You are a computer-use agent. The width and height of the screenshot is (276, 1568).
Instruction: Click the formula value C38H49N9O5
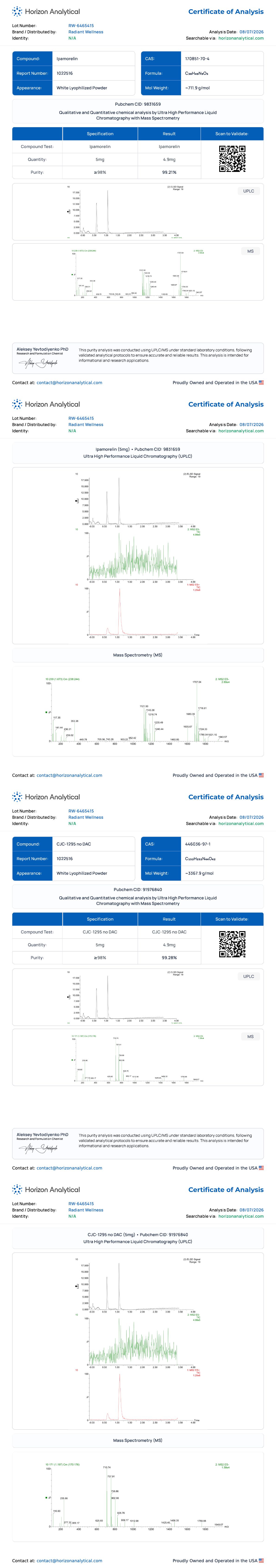click(x=196, y=74)
